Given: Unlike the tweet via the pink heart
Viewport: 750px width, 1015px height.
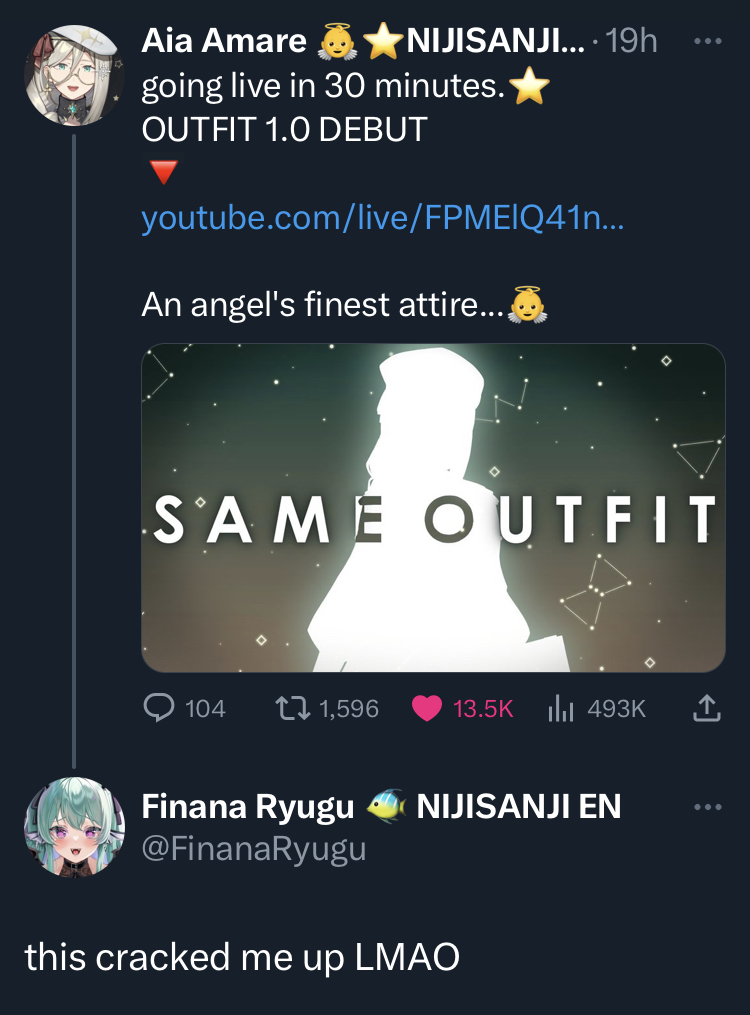Looking at the screenshot, I should point(427,708).
